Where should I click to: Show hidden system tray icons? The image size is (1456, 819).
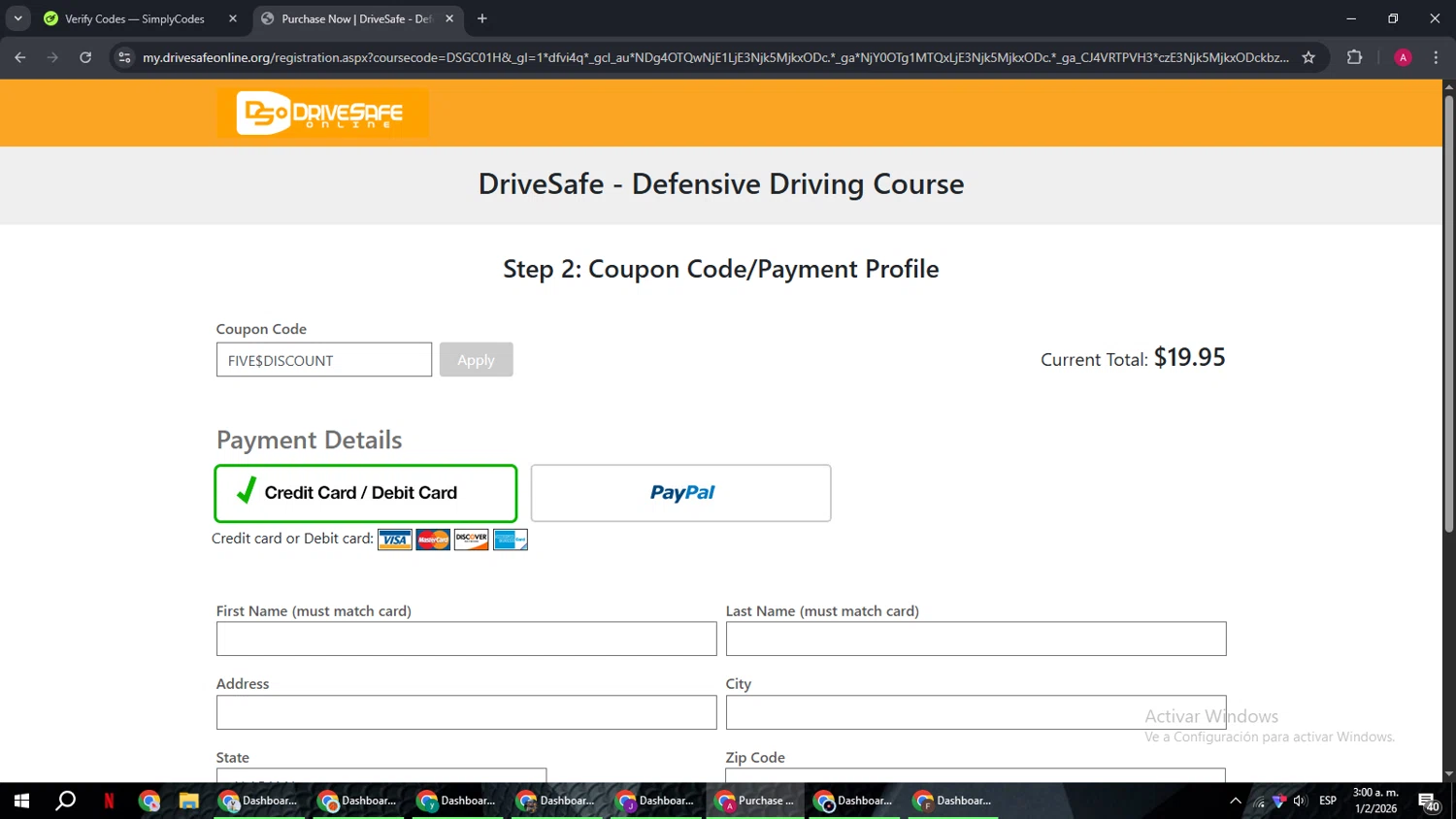[x=1236, y=801]
